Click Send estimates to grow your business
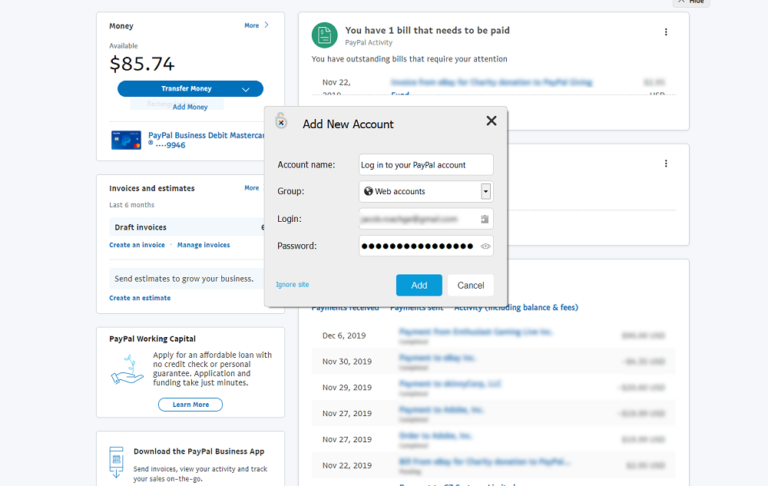This screenshot has width=768, height=486. click(x=184, y=279)
